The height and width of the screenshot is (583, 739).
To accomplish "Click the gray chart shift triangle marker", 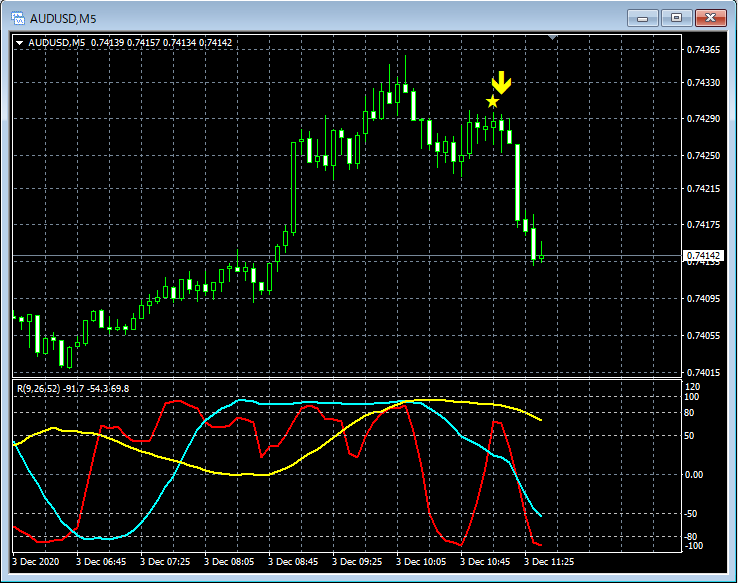I will pyautogui.click(x=554, y=37).
